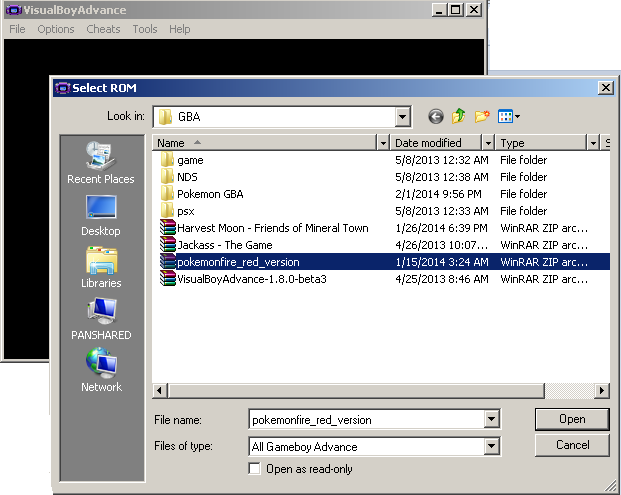Select the Pokemon GBA folder icon

pos(167,194)
